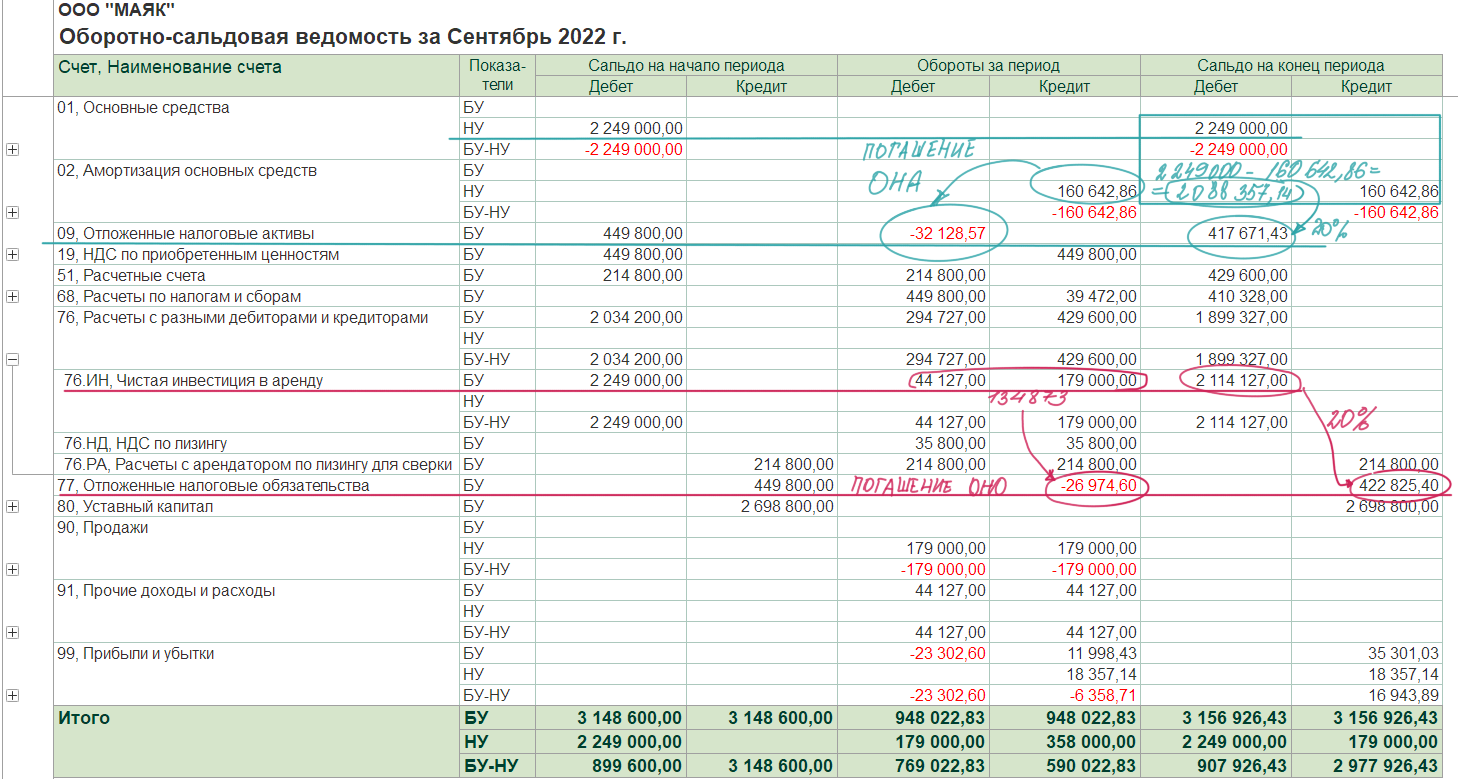
Task: Select the row 77, Отложенные налоговые обязательства
Action: coord(215,485)
